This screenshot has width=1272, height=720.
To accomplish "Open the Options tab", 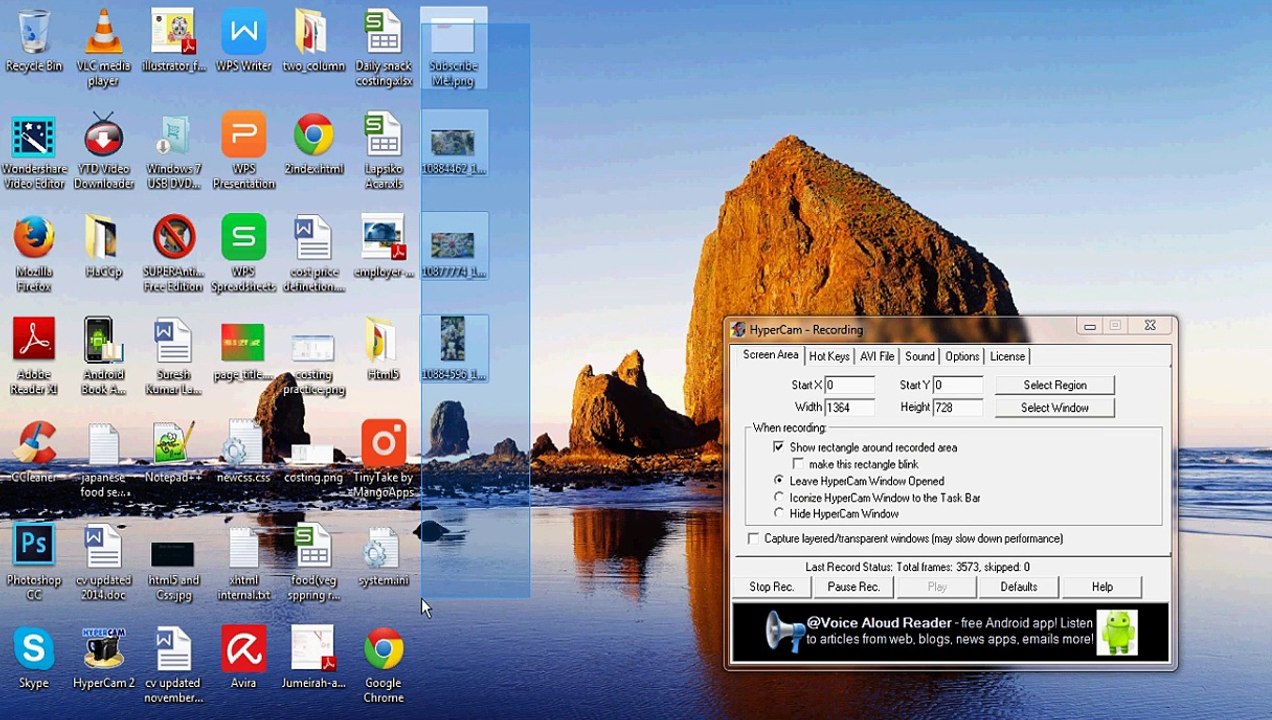I will click(x=962, y=356).
